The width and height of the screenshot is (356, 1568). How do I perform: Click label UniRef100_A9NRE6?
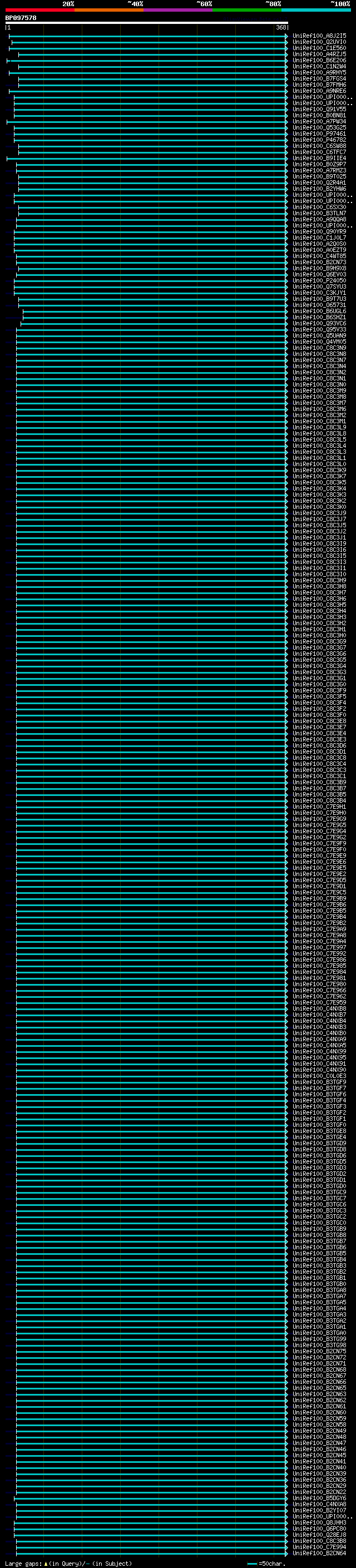pos(319,91)
